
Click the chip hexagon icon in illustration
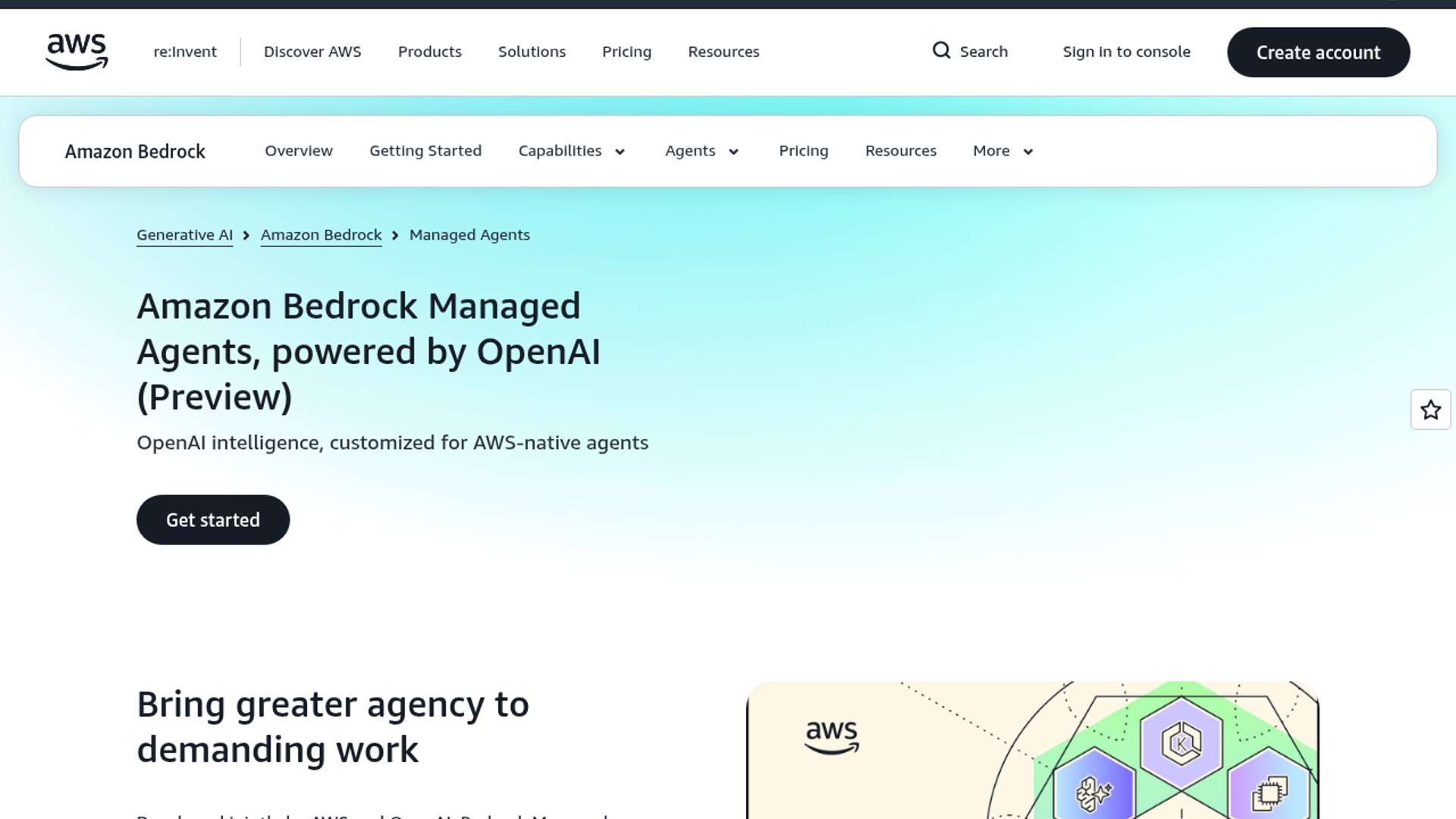tap(1269, 789)
